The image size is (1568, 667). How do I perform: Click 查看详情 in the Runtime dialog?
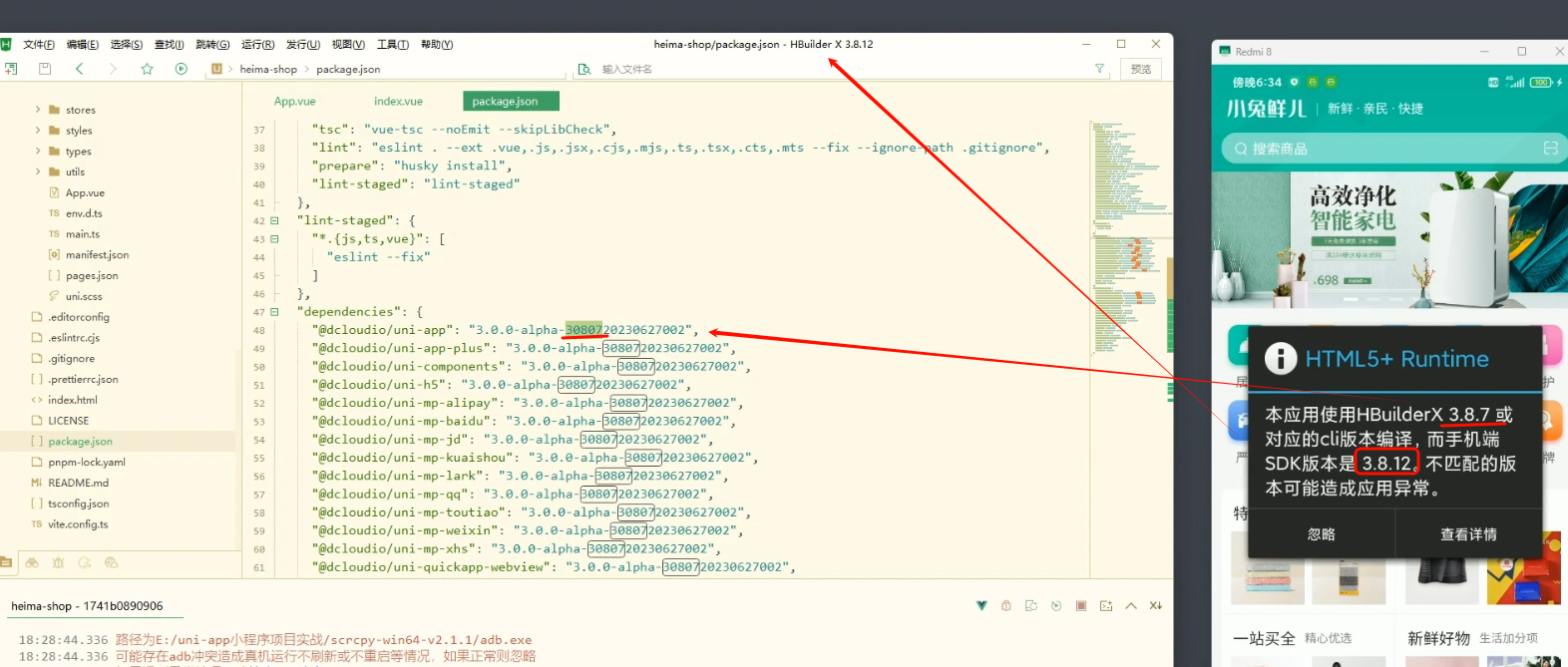pos(1468,534)
